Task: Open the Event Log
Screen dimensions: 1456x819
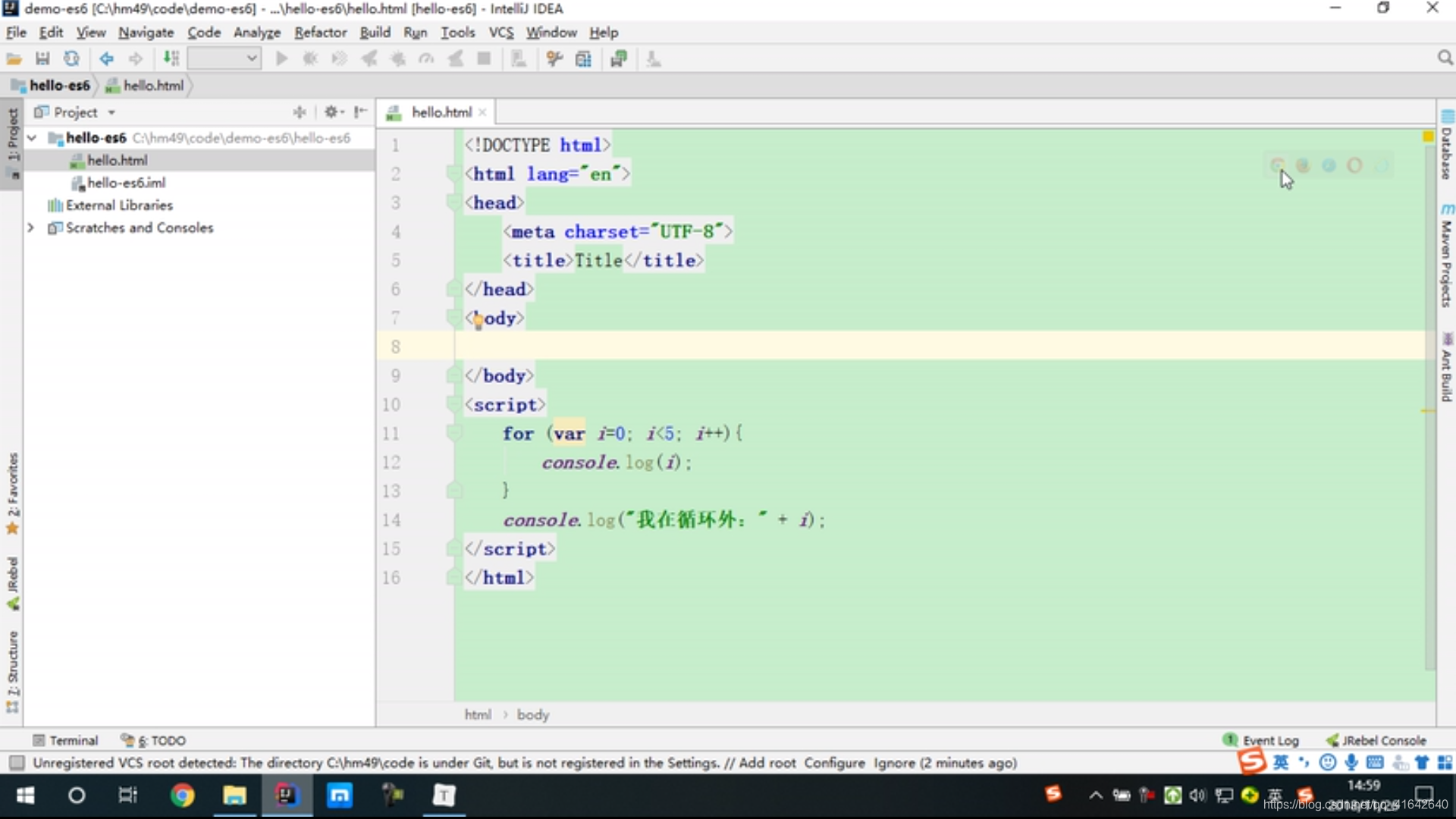Action: pos(1261,740)
